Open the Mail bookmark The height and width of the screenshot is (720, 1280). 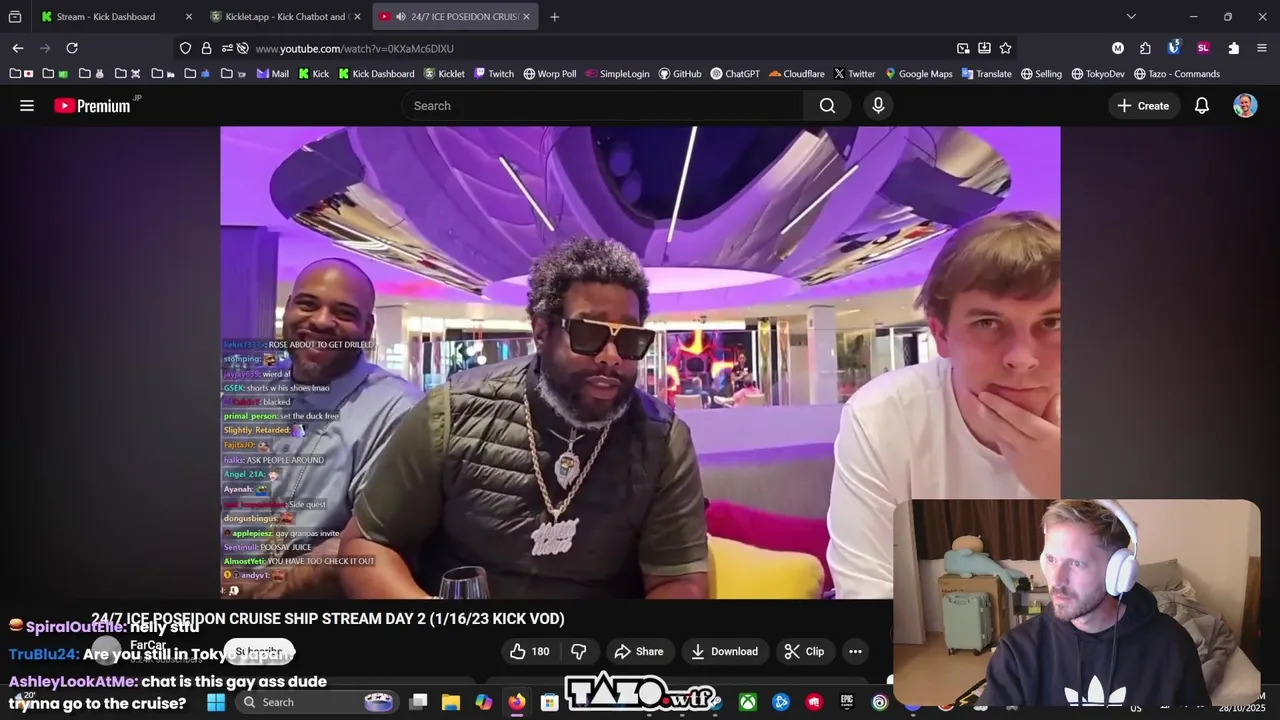click(272, 73)
